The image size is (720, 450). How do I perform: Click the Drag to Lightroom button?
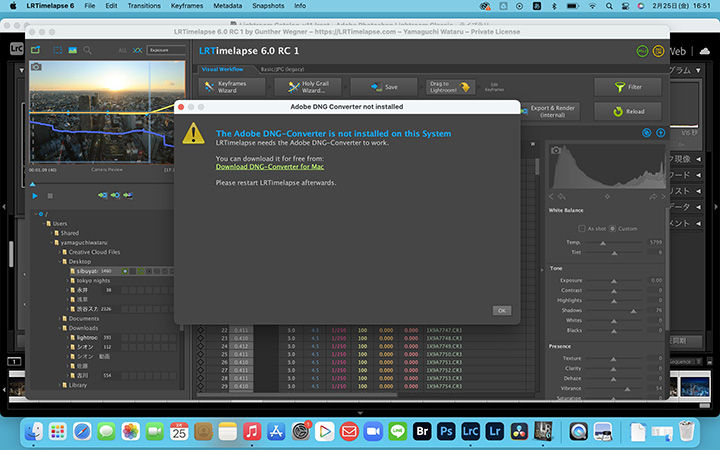(450, 87)
